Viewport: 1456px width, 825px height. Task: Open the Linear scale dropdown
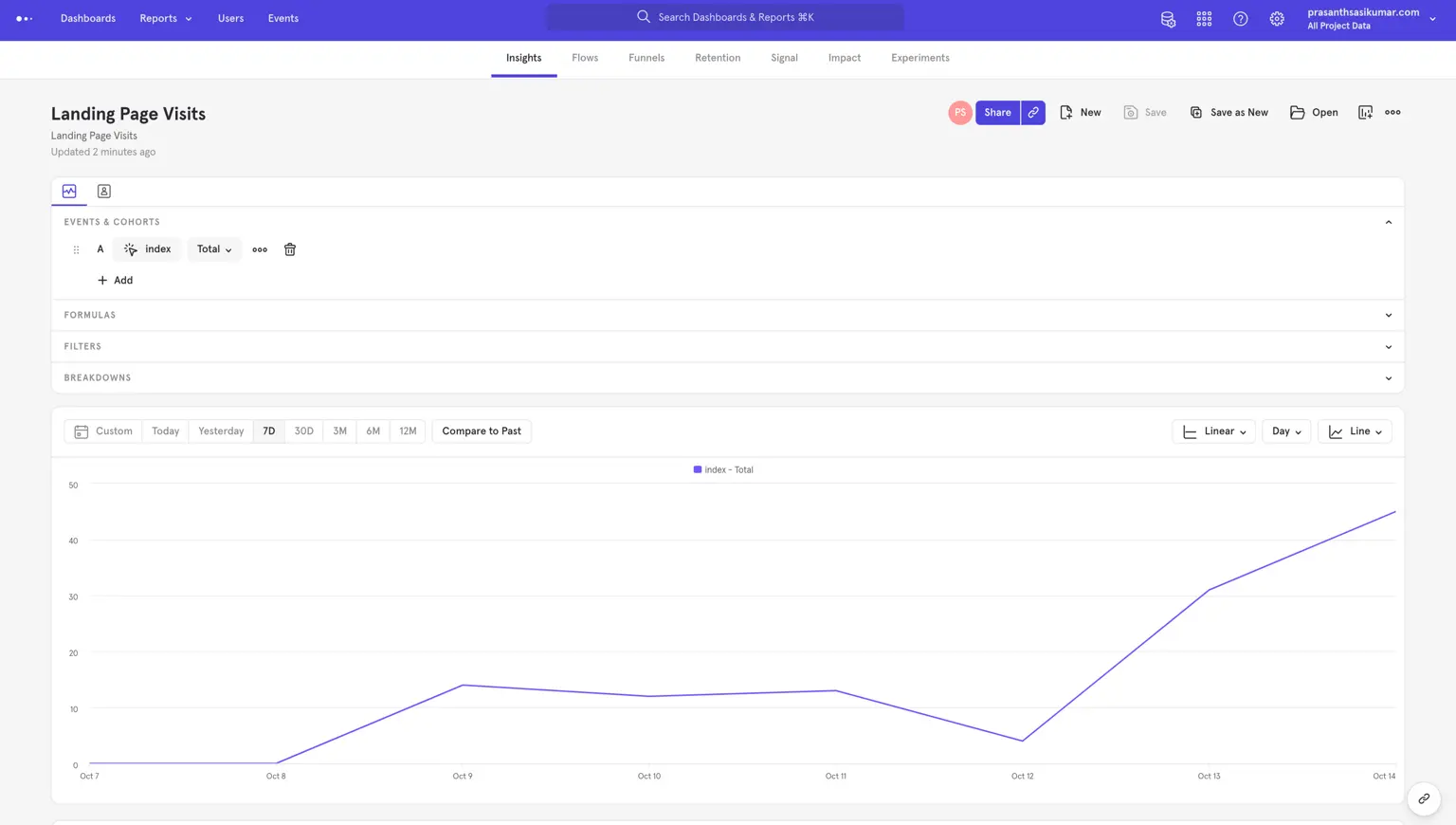point(1213,431)
